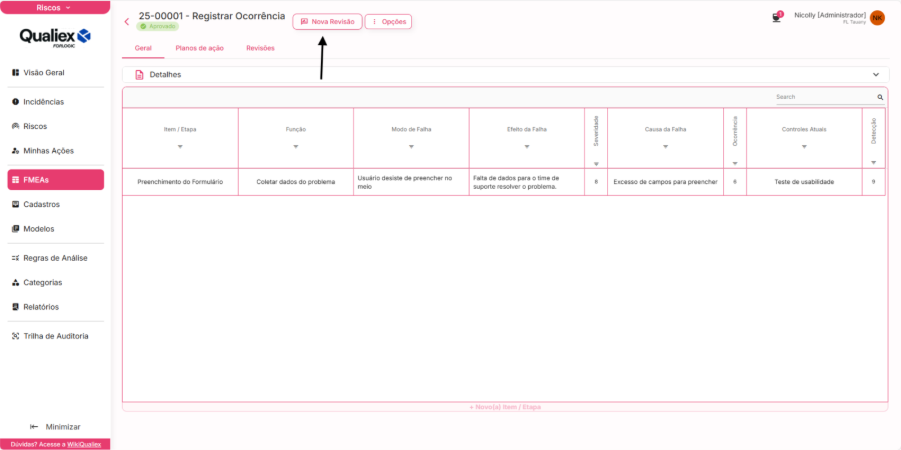Switch to the Revisões tab
Image resolution: width=901 pixels, height=450 pixels.
click(260, 48)
